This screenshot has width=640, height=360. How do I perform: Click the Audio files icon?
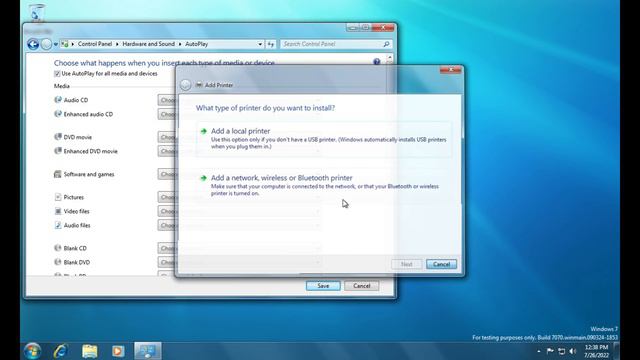pyautogui.click(x=58, y=225)
